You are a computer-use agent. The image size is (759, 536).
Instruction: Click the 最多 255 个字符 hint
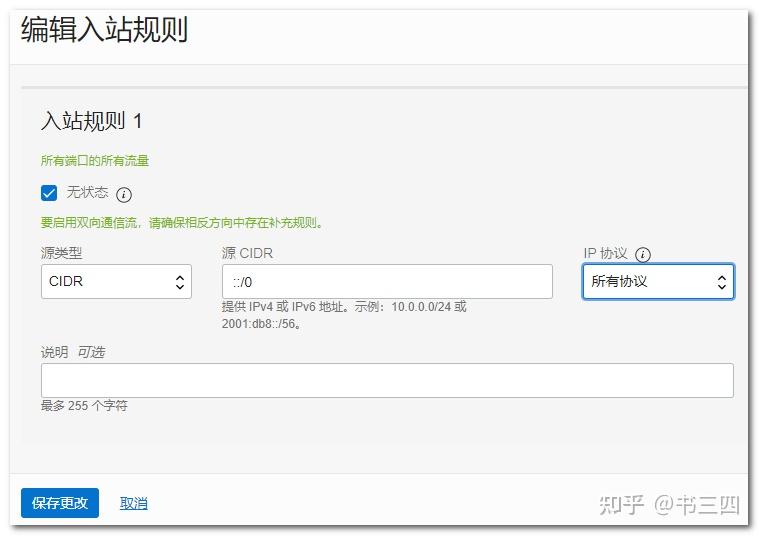[x=84, y=406]
